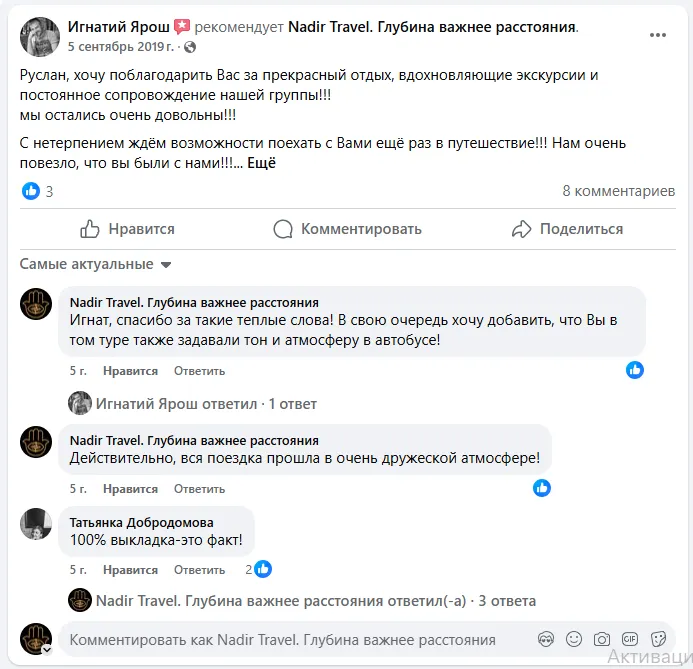Toggle Нравится on the first Nadir Travel comment

(x=130, y=371)
